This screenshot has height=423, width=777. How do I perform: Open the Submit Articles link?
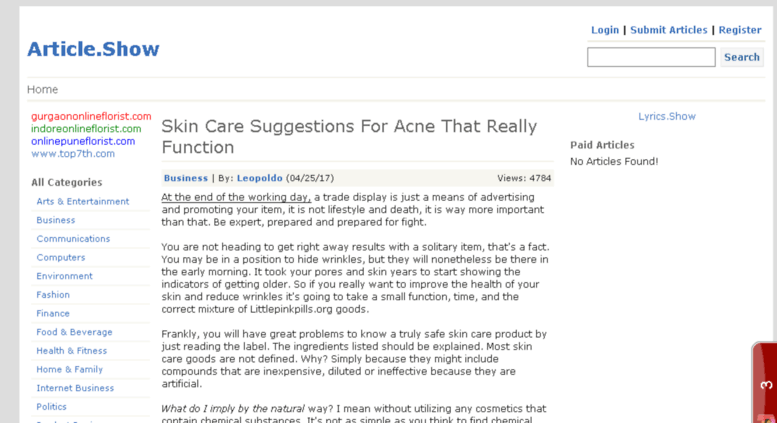(668, 30)
